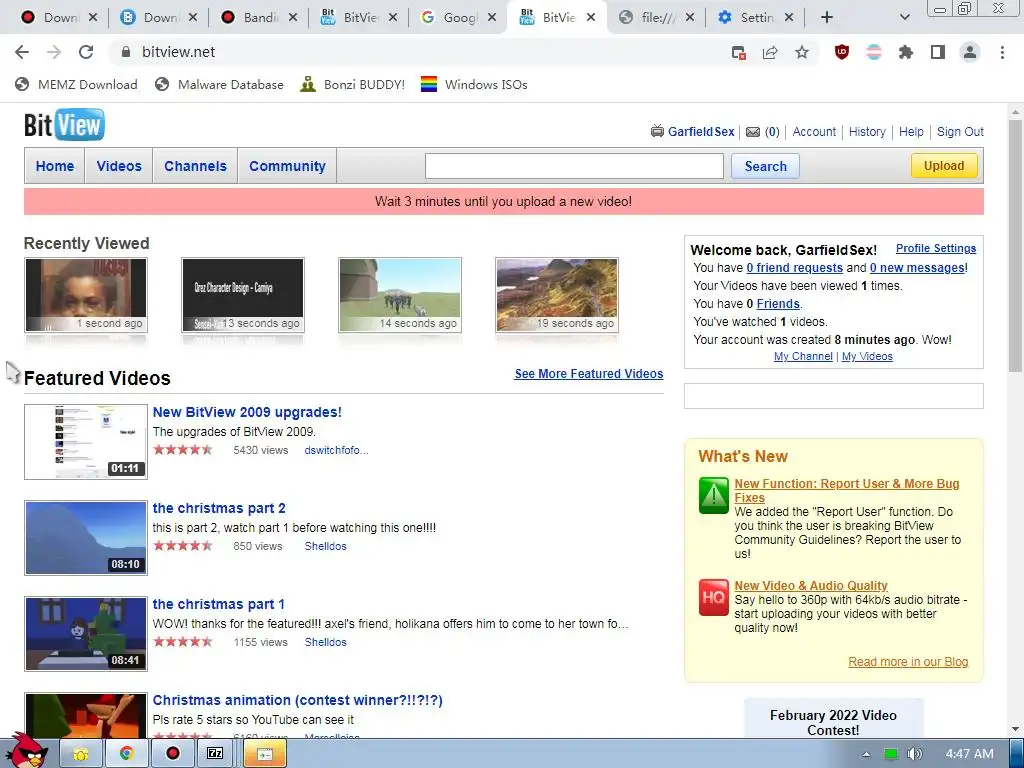Click the bitview.net address bar

[x=418, y=52]
